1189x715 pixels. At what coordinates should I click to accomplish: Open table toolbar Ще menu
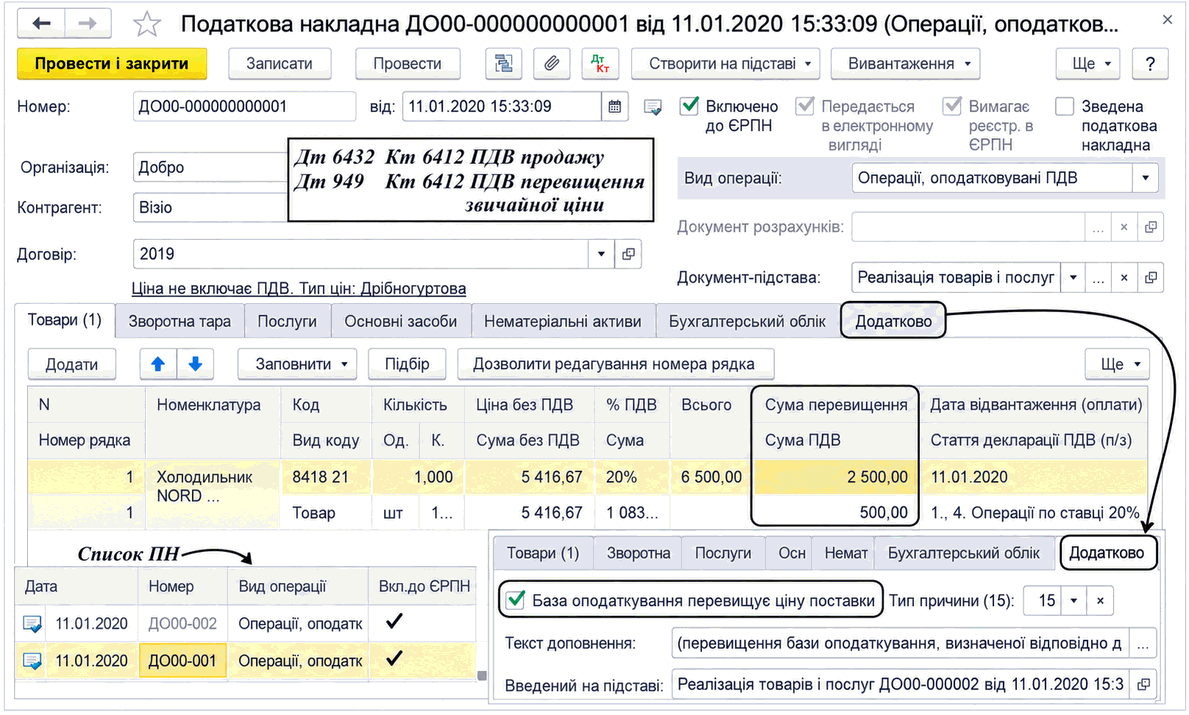[1118, 364]
